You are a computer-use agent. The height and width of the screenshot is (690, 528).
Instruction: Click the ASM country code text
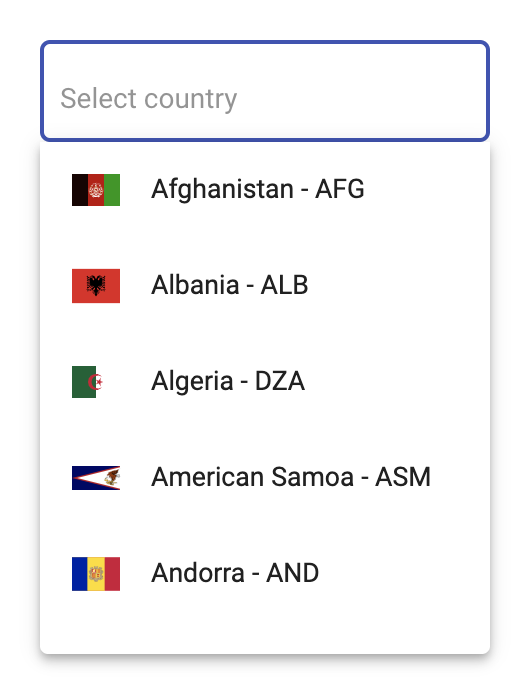(403, 477)
